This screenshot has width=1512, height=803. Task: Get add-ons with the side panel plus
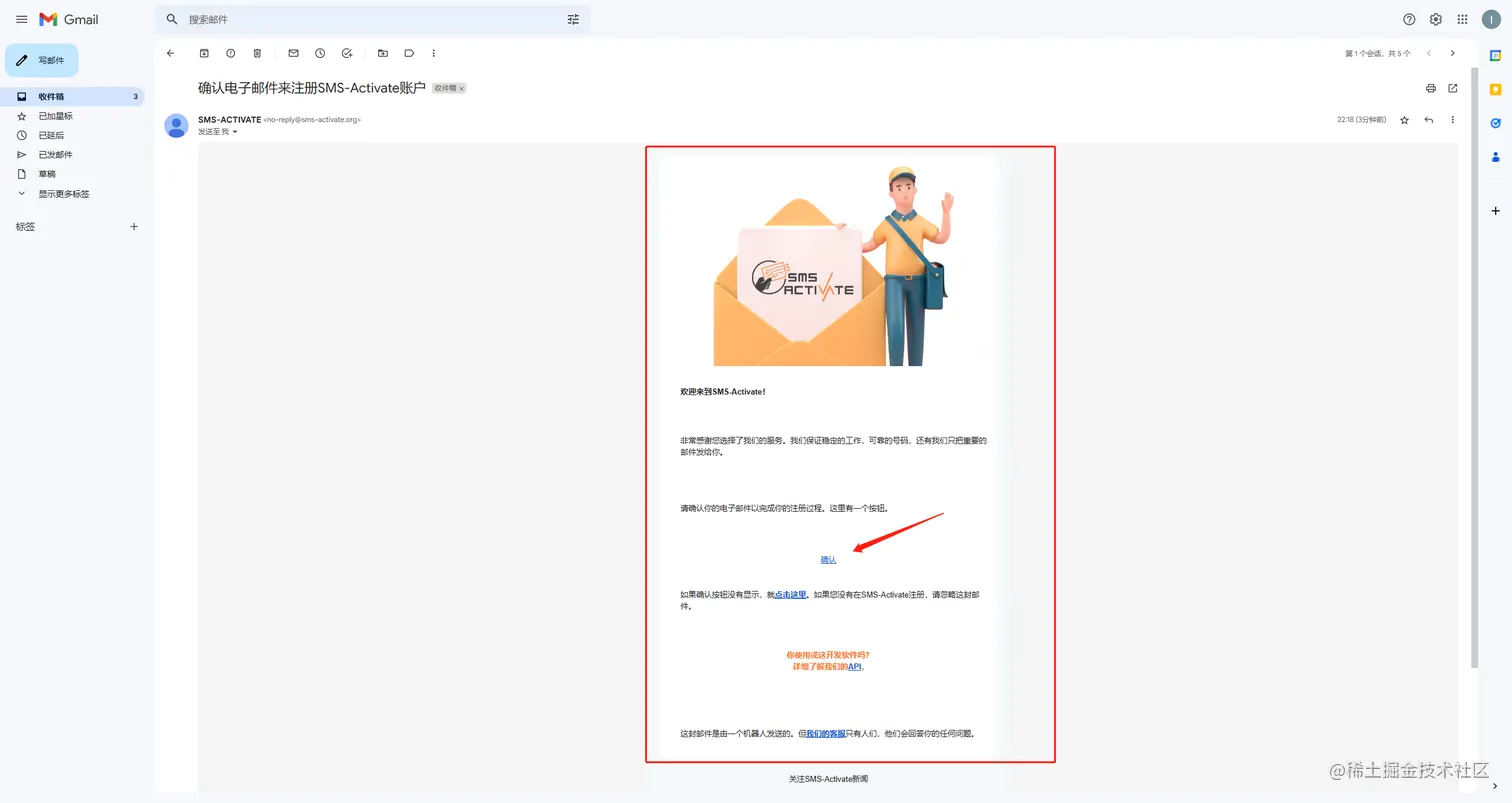pyautogui.click(x=1495, y=211)
